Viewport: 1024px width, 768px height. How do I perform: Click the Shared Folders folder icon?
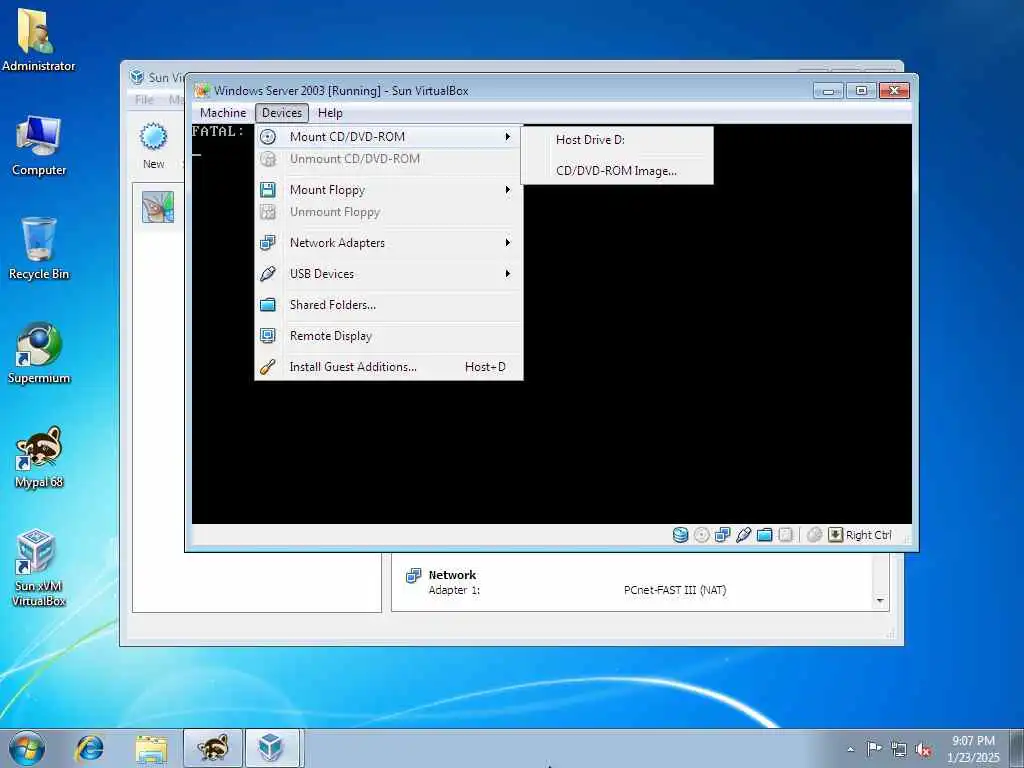point(268,305)
